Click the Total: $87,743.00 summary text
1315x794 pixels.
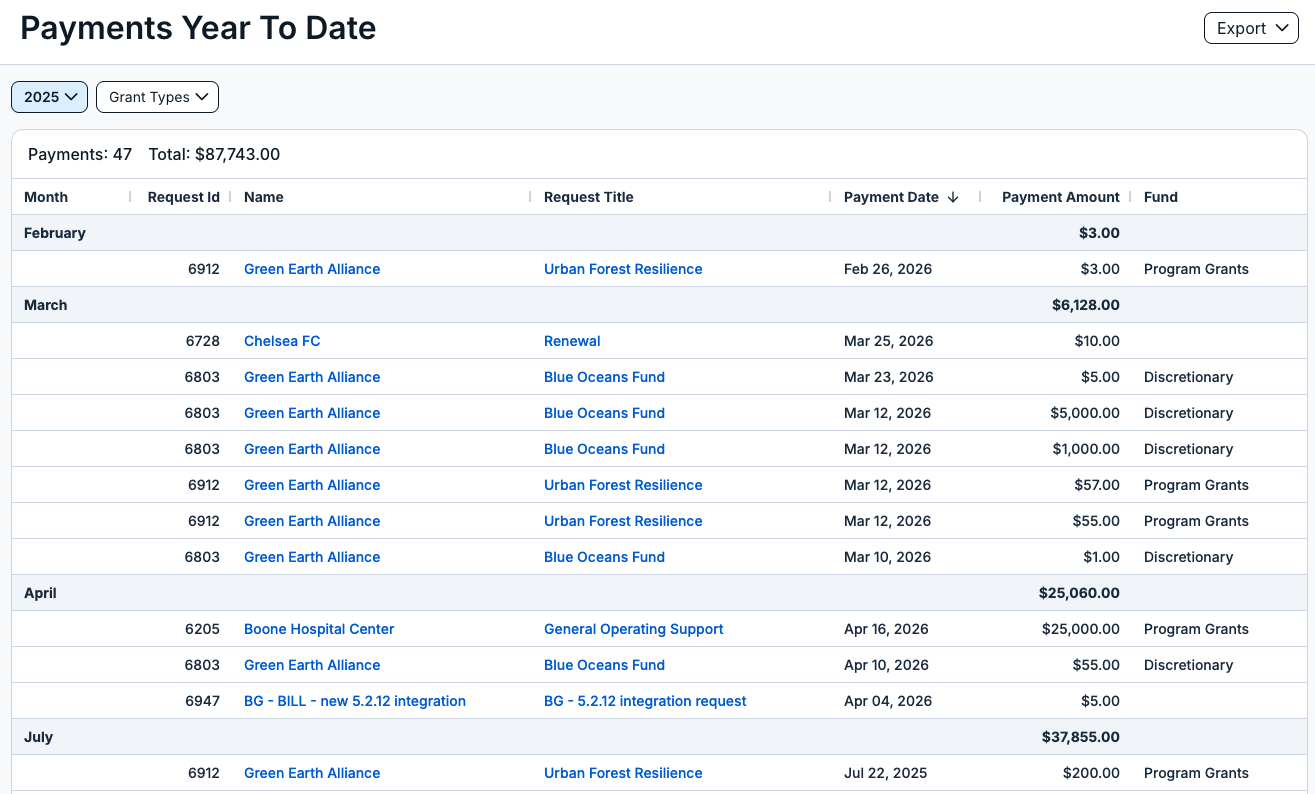click(214, 154)
